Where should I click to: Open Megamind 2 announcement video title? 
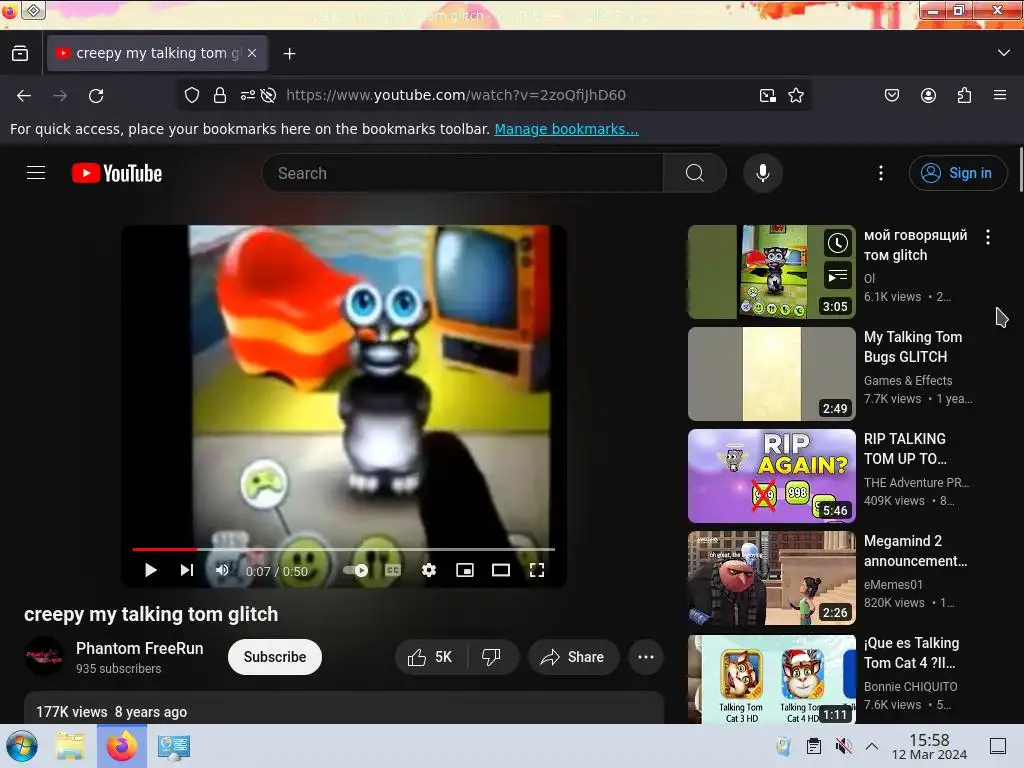[916, 551]
